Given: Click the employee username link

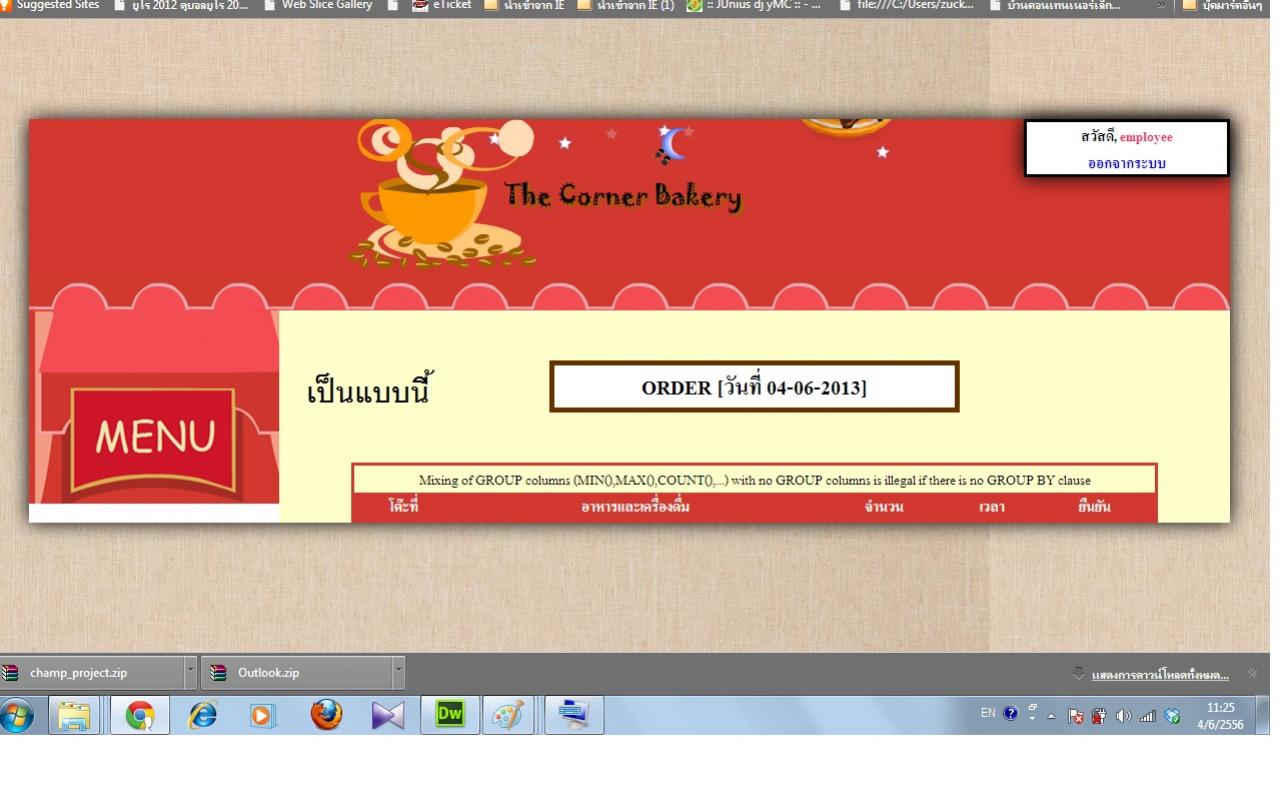Looking at the screenshot, I should click(x=1146, y=137).
